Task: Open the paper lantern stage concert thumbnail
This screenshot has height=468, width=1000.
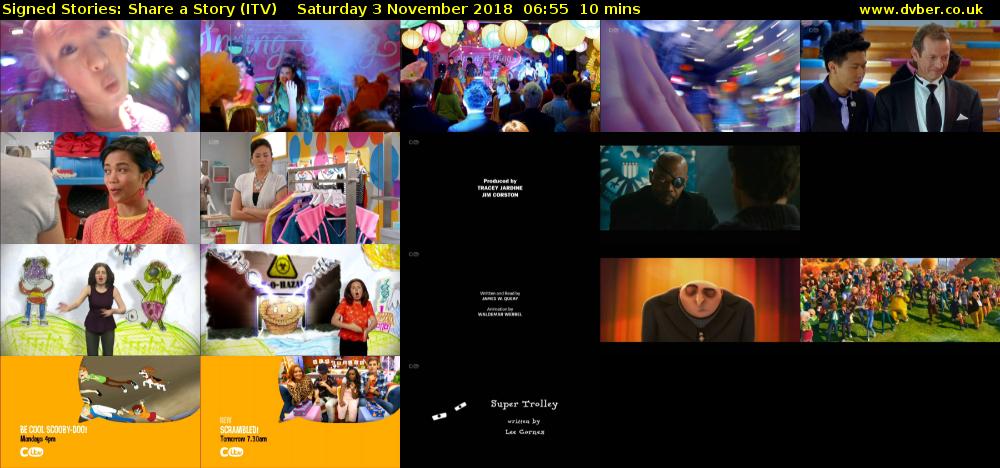Action: 500,76
